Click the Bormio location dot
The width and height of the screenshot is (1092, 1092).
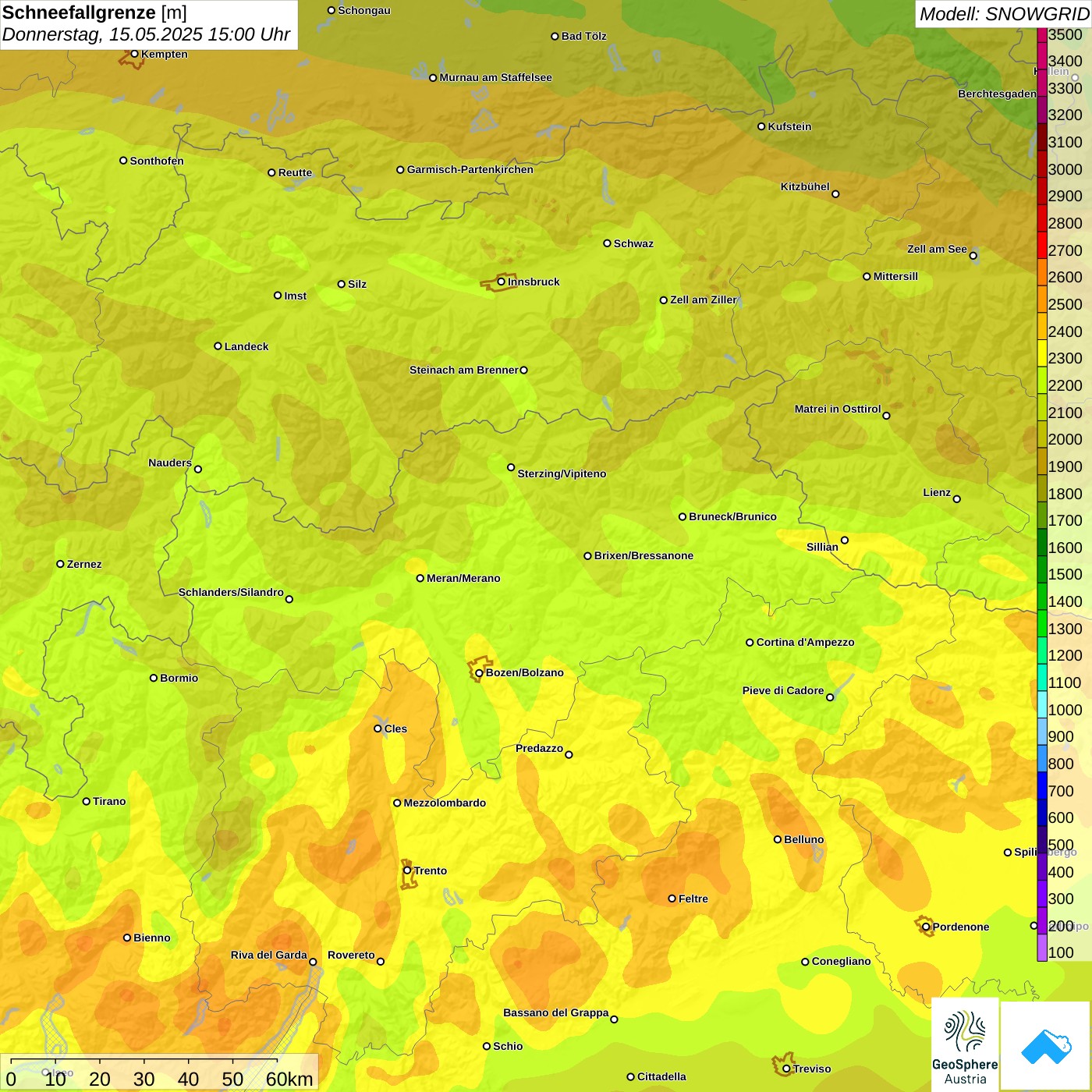154,678
